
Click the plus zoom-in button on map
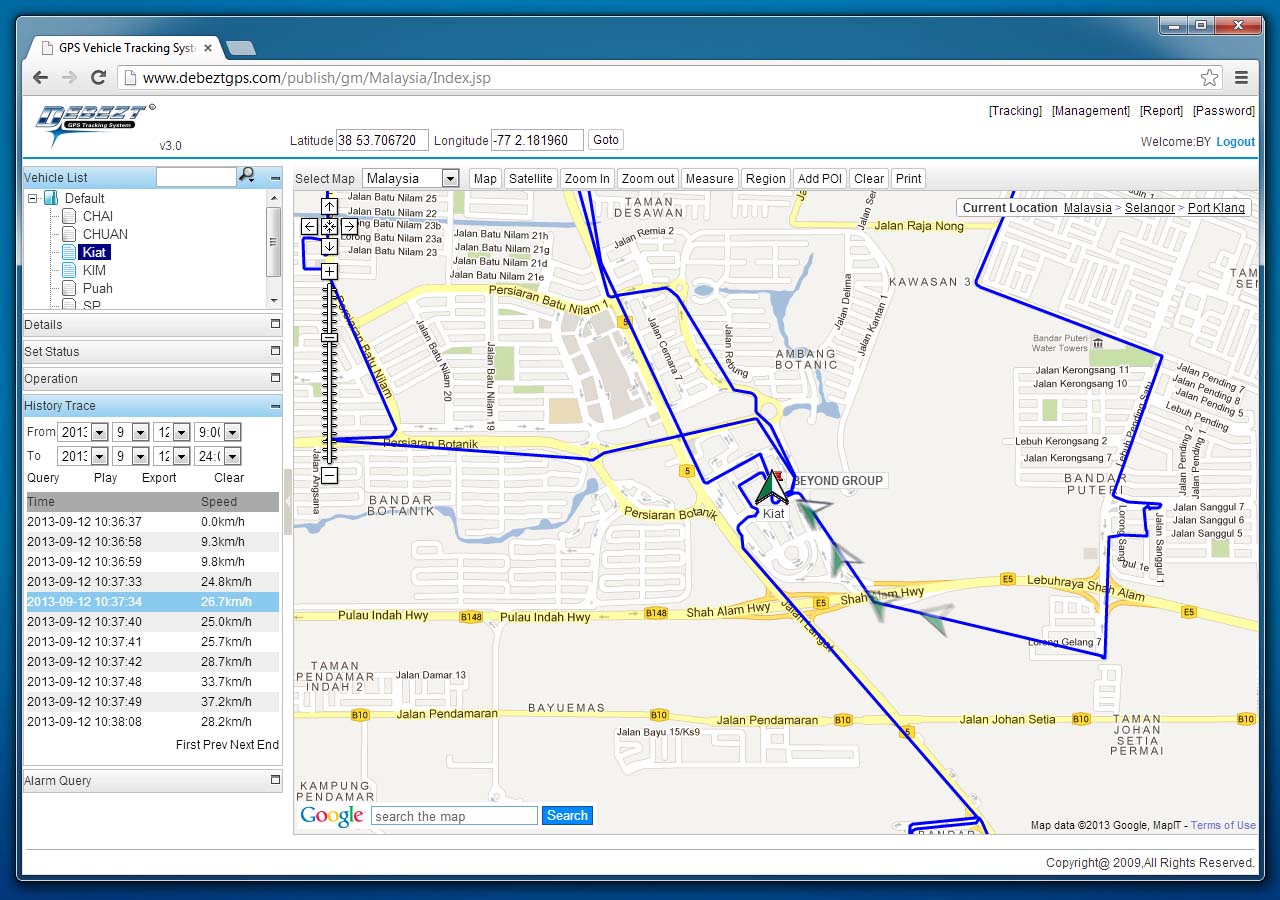329,271
